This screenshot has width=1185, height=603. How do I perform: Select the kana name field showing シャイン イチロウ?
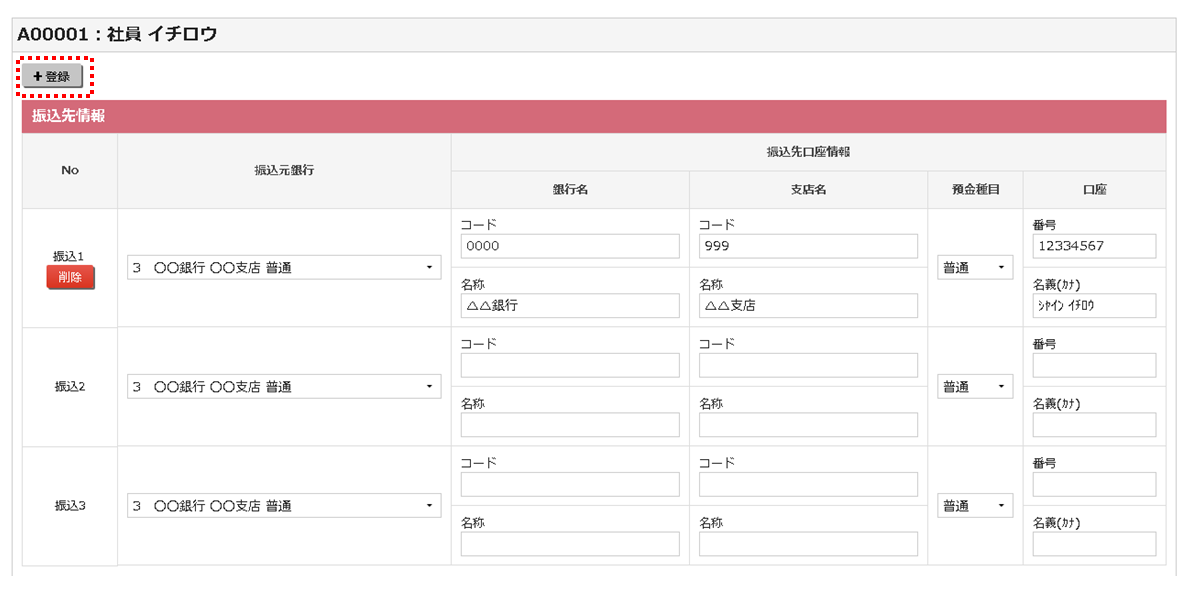1094,305
